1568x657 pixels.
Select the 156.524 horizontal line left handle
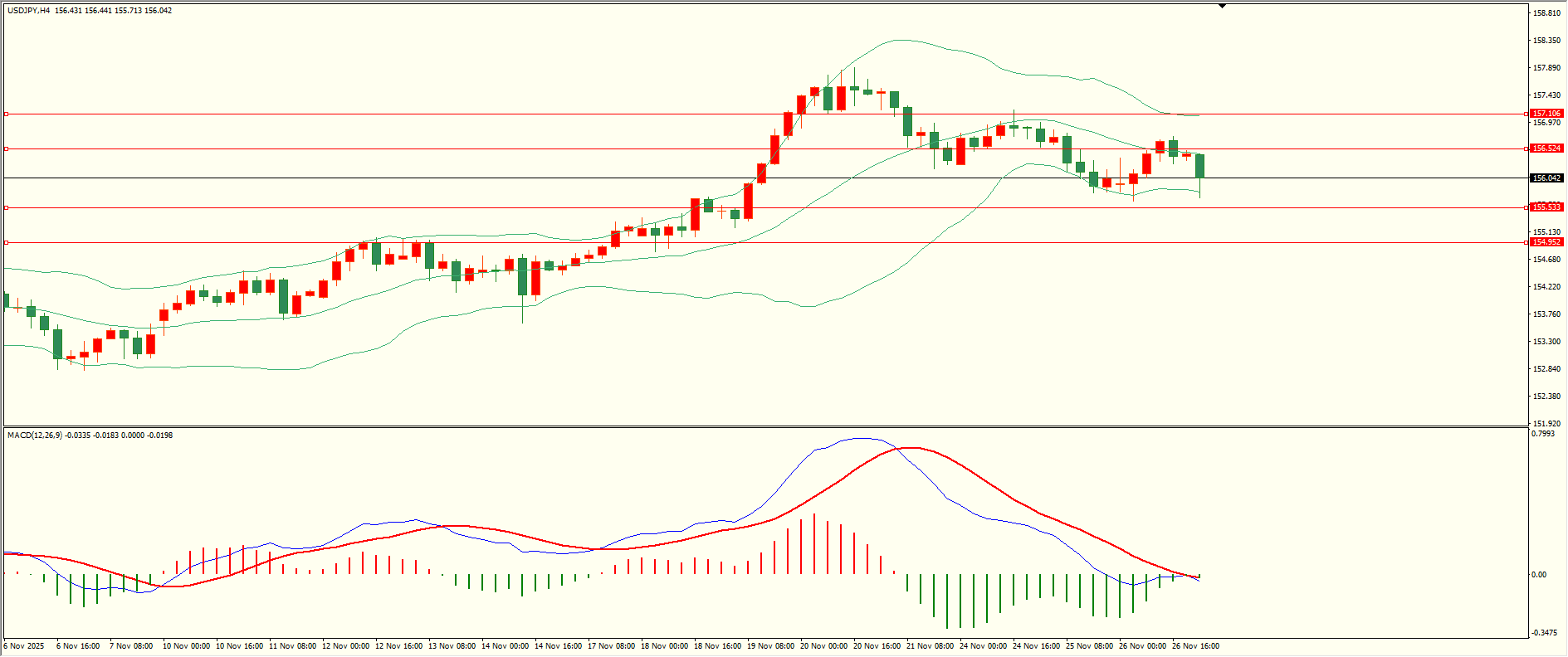click(x=7, y=148)
